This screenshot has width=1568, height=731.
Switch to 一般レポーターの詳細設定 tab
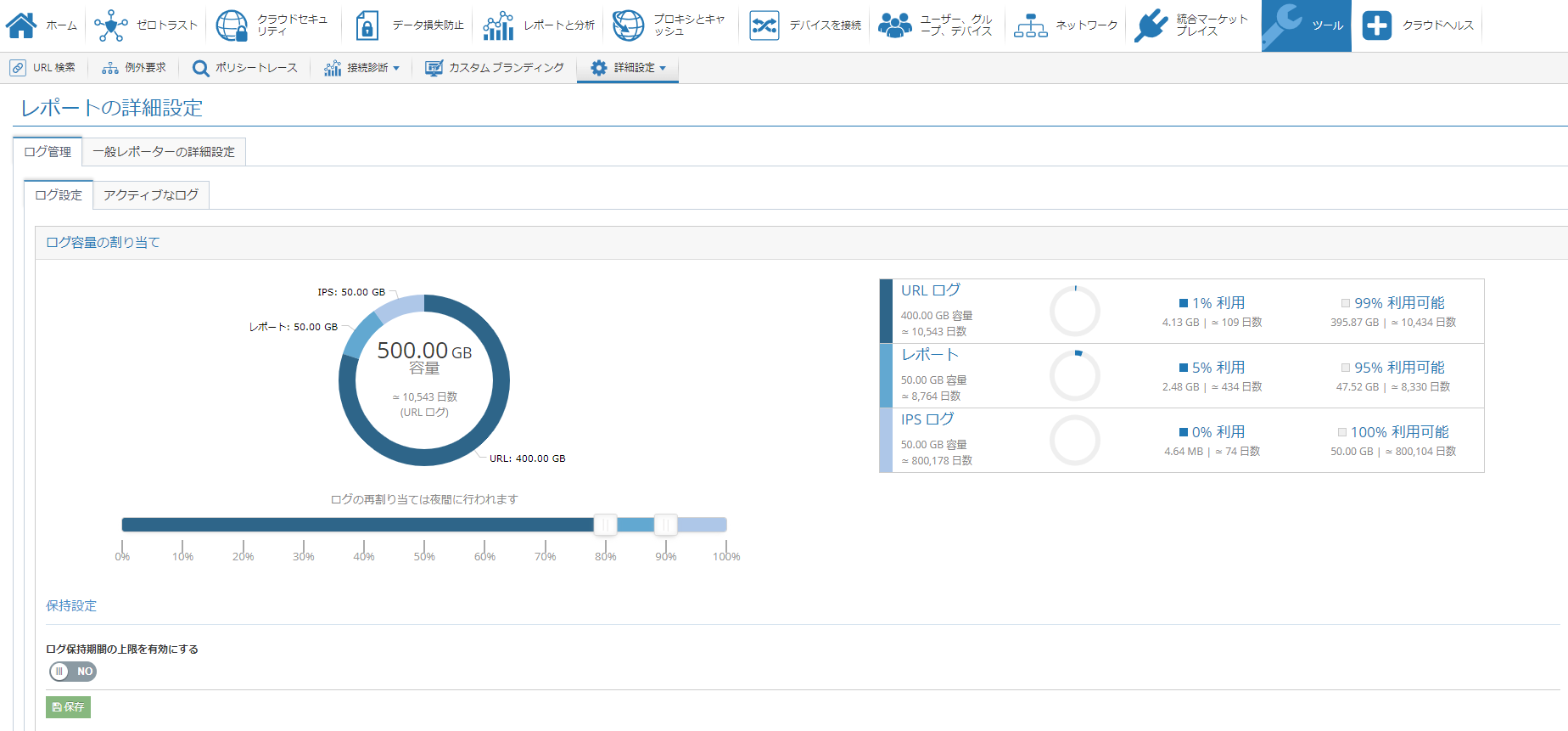[x=164, y=152]
